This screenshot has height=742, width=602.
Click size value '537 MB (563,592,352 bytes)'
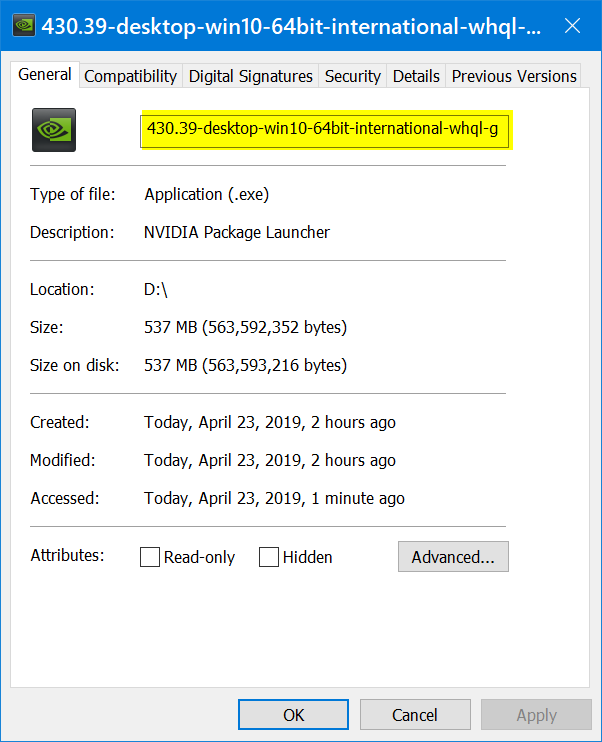tap(246, 327)
